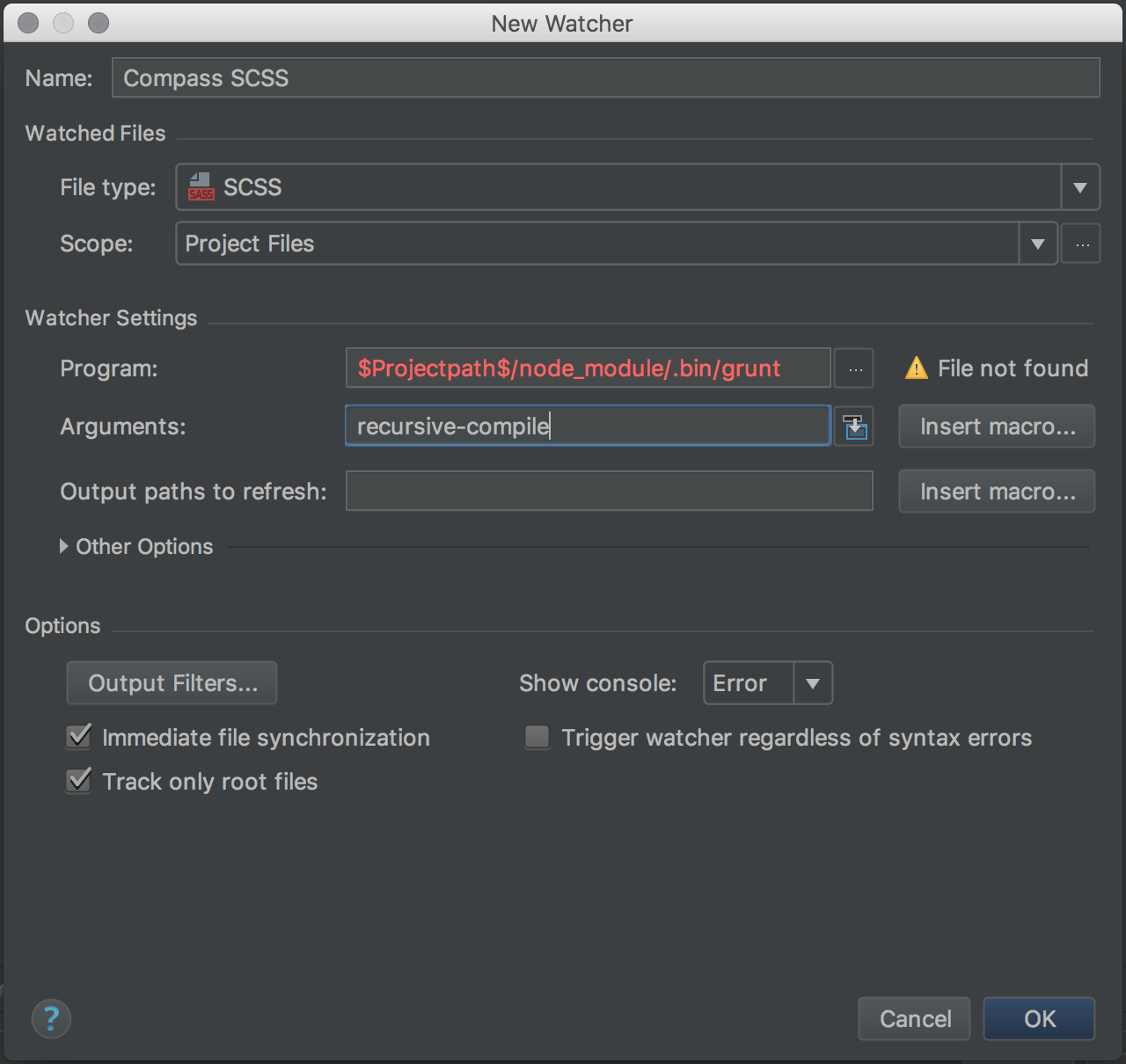Click the File not found warning icon
Image resolution: width=1126 pixels, height=1064 pixels.
tap(916, 368)
